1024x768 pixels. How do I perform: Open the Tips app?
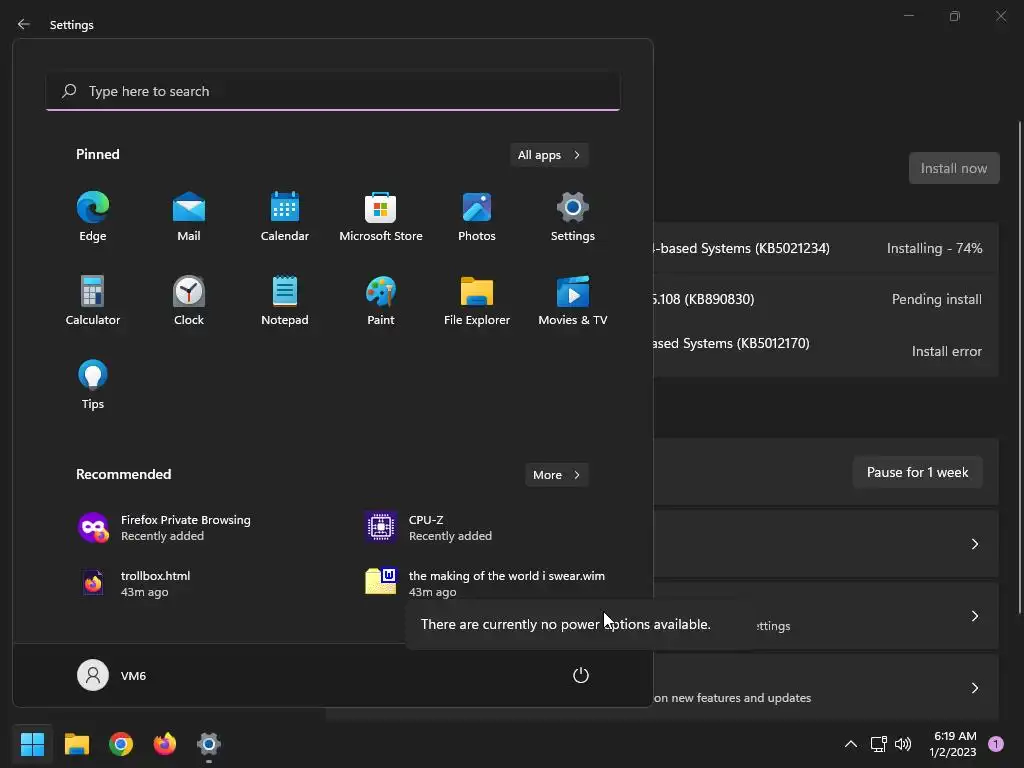[x=93, y=385]
